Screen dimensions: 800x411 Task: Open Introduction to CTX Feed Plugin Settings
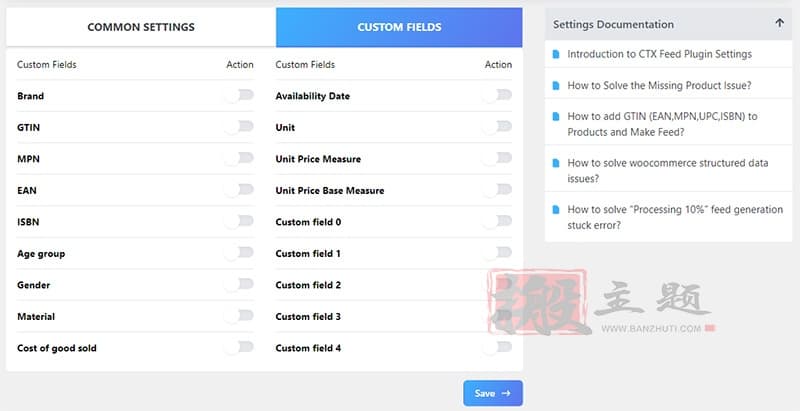[x=660, y=54]
